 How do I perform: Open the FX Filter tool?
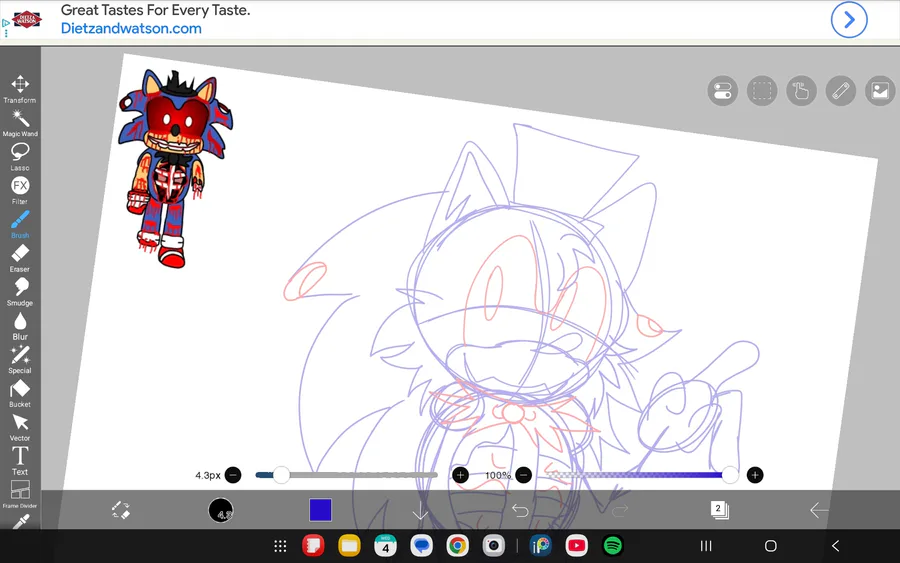pos(20,191)
